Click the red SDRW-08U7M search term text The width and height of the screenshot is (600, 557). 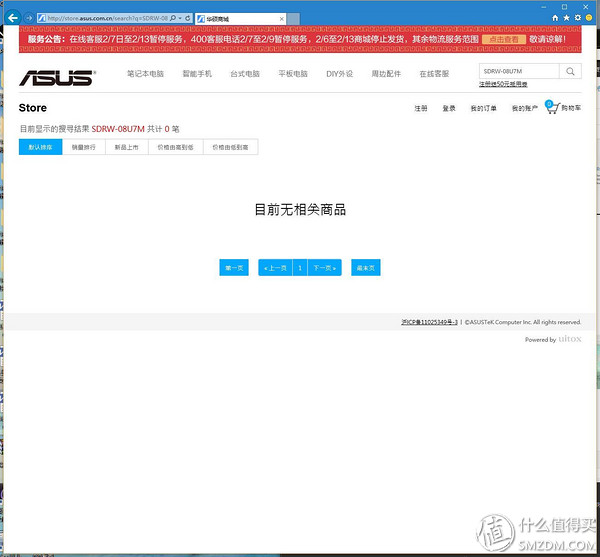118,129
